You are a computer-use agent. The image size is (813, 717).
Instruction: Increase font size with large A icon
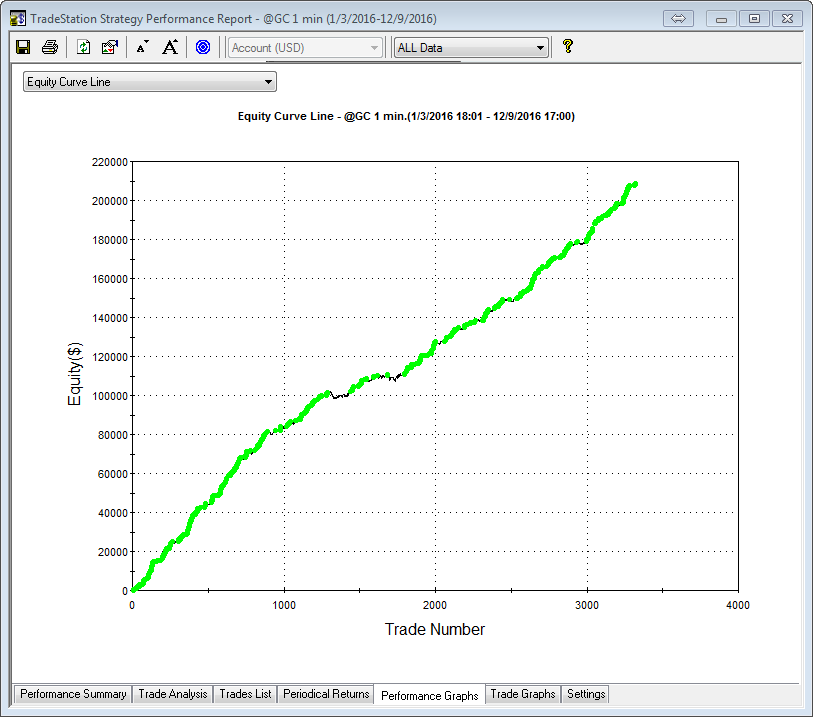[x=170, y=47]
